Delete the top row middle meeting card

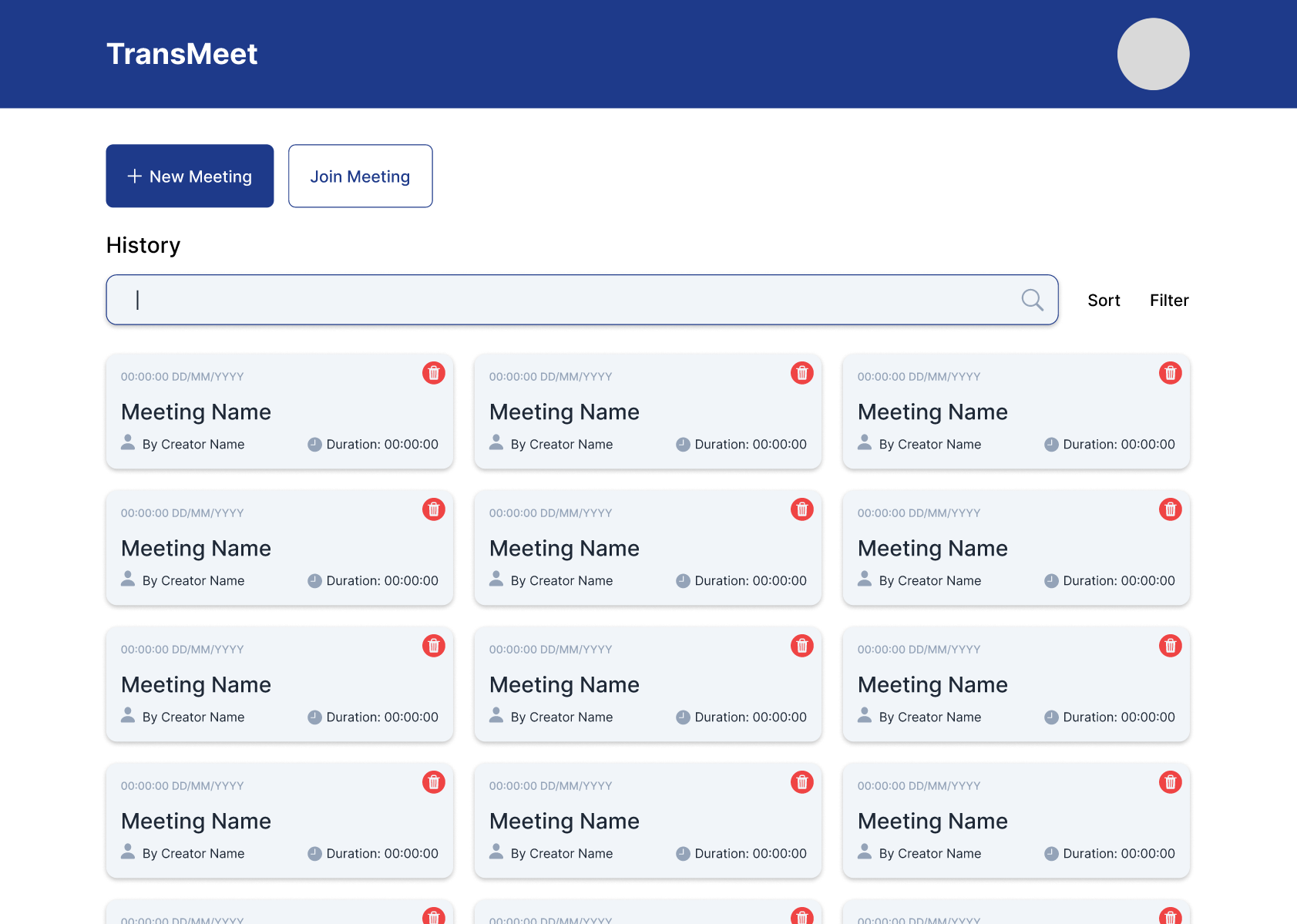(x=802, y=373)
